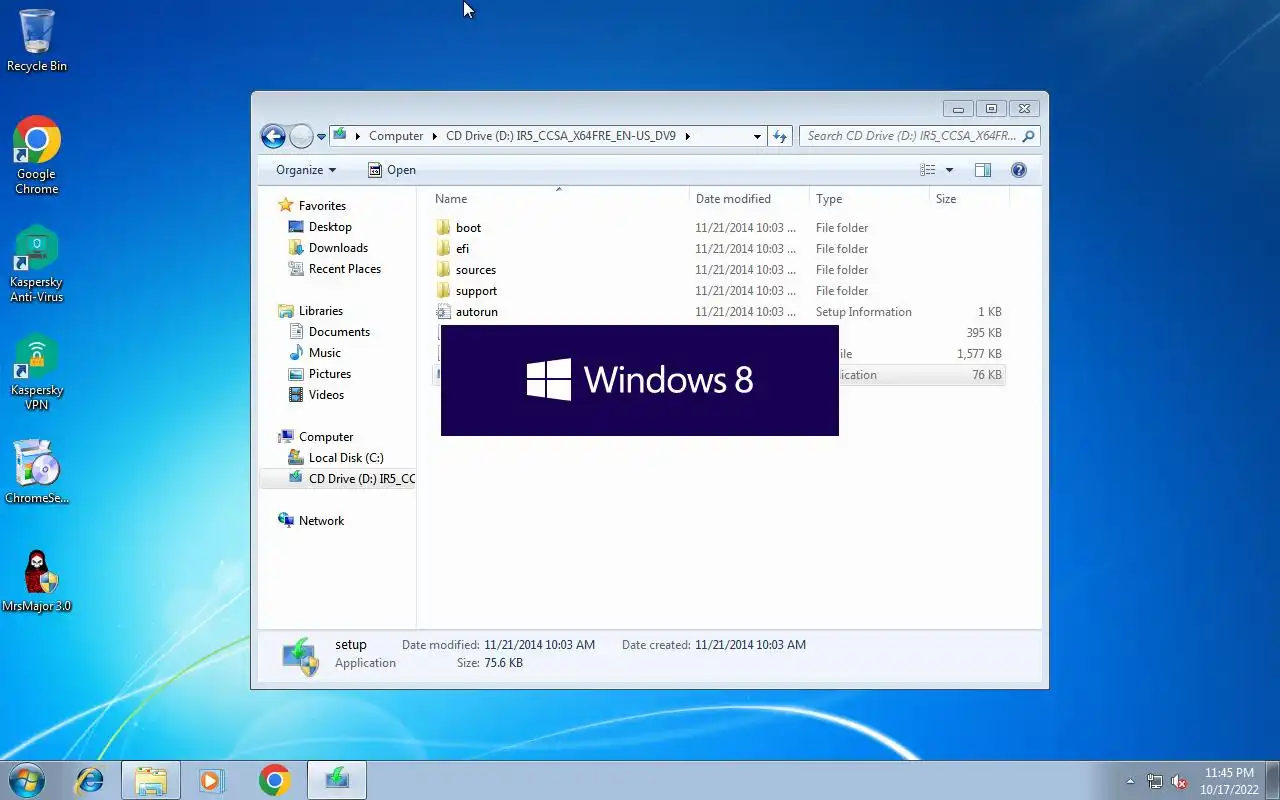Select the efi folder
The width and height of the screenshot is (1280, 800).
462,249
